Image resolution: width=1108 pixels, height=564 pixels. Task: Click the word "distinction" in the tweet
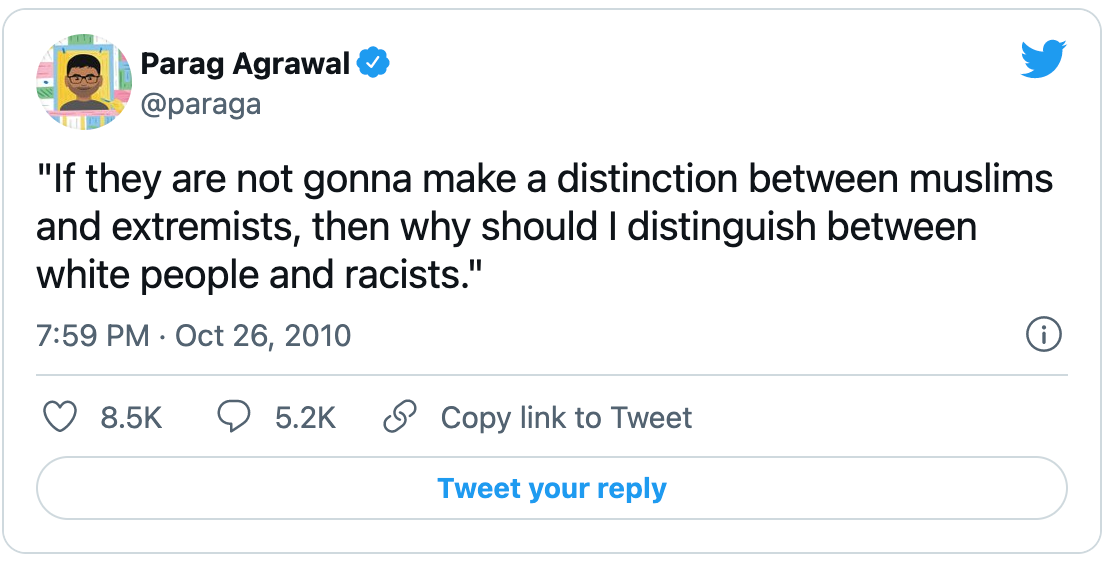(x=647, y=178)
